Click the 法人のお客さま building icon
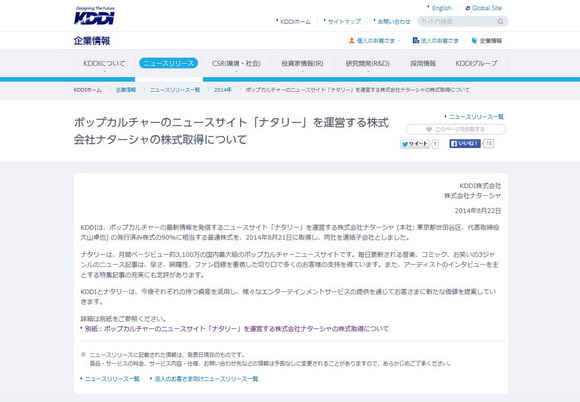 (x=416, y=40)
